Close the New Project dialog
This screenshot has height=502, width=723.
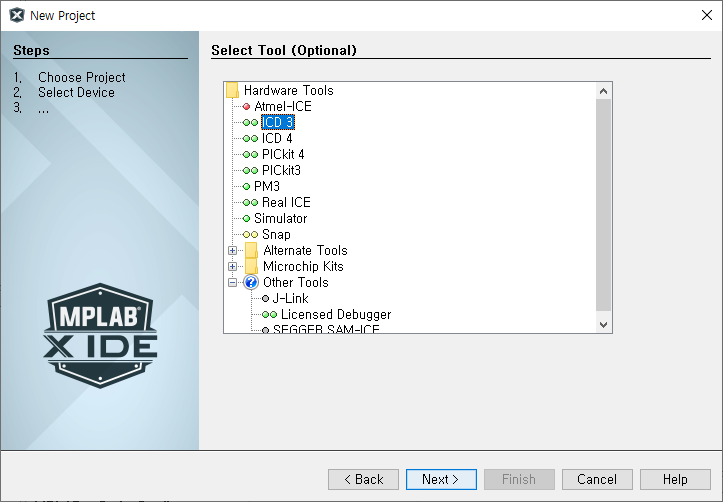tap(706, 15)
